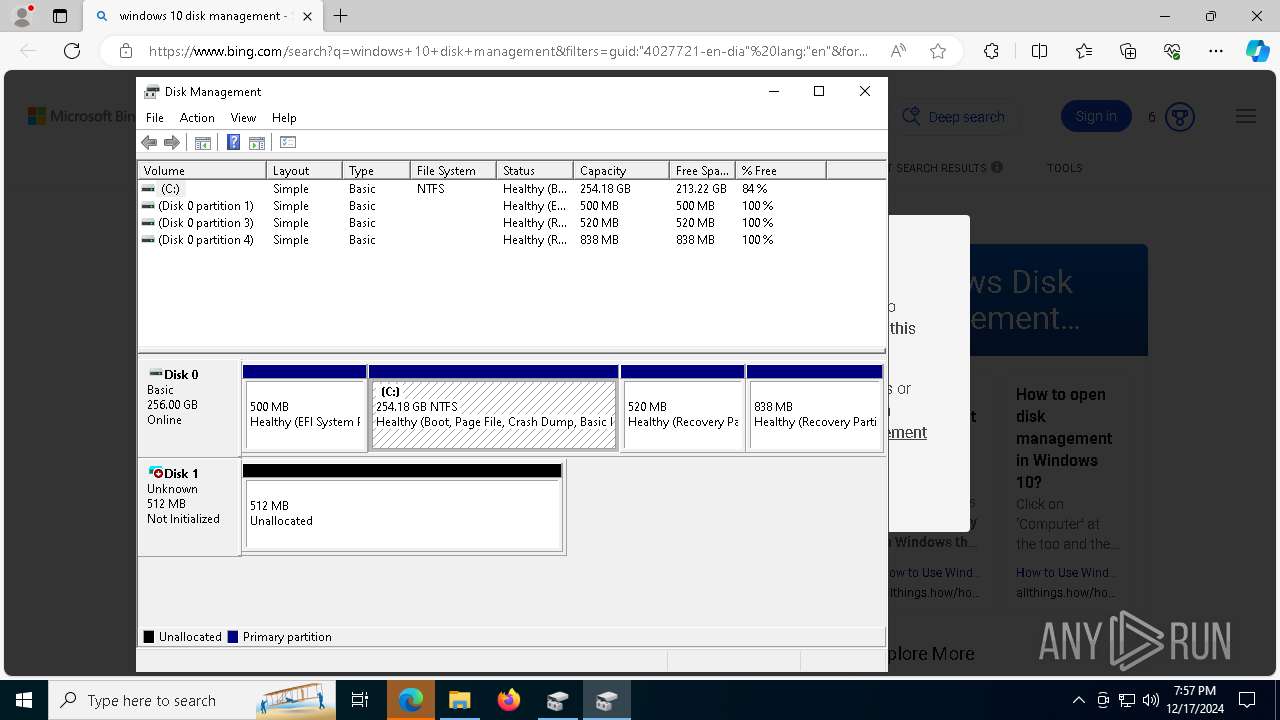The width and height of the screenshot is (1280, 720).
Task: Toggle Edge split screen icon
Action: (1039, 51)
